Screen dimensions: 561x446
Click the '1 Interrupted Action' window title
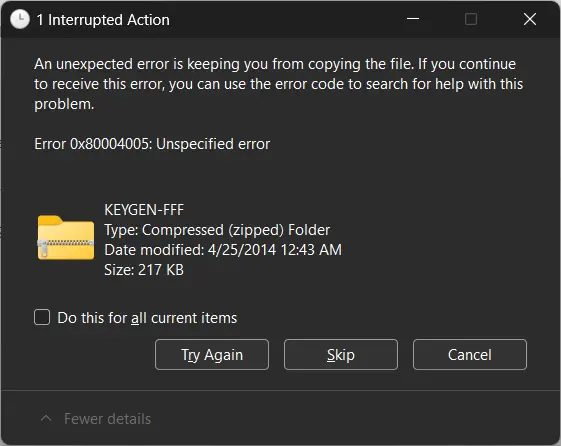tap(103, 20)
